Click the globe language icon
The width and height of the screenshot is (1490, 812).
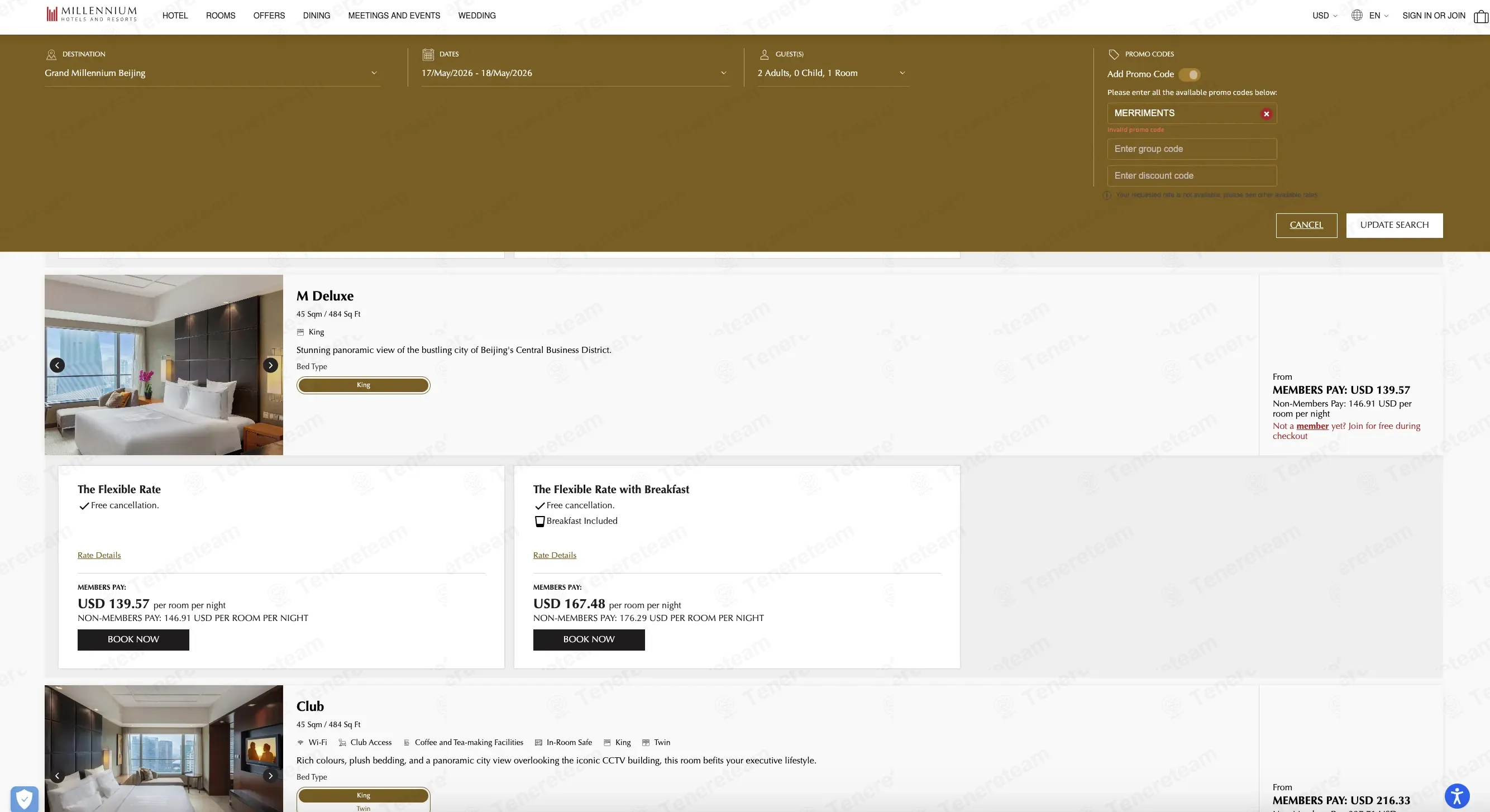click(x=1357, y=16)
